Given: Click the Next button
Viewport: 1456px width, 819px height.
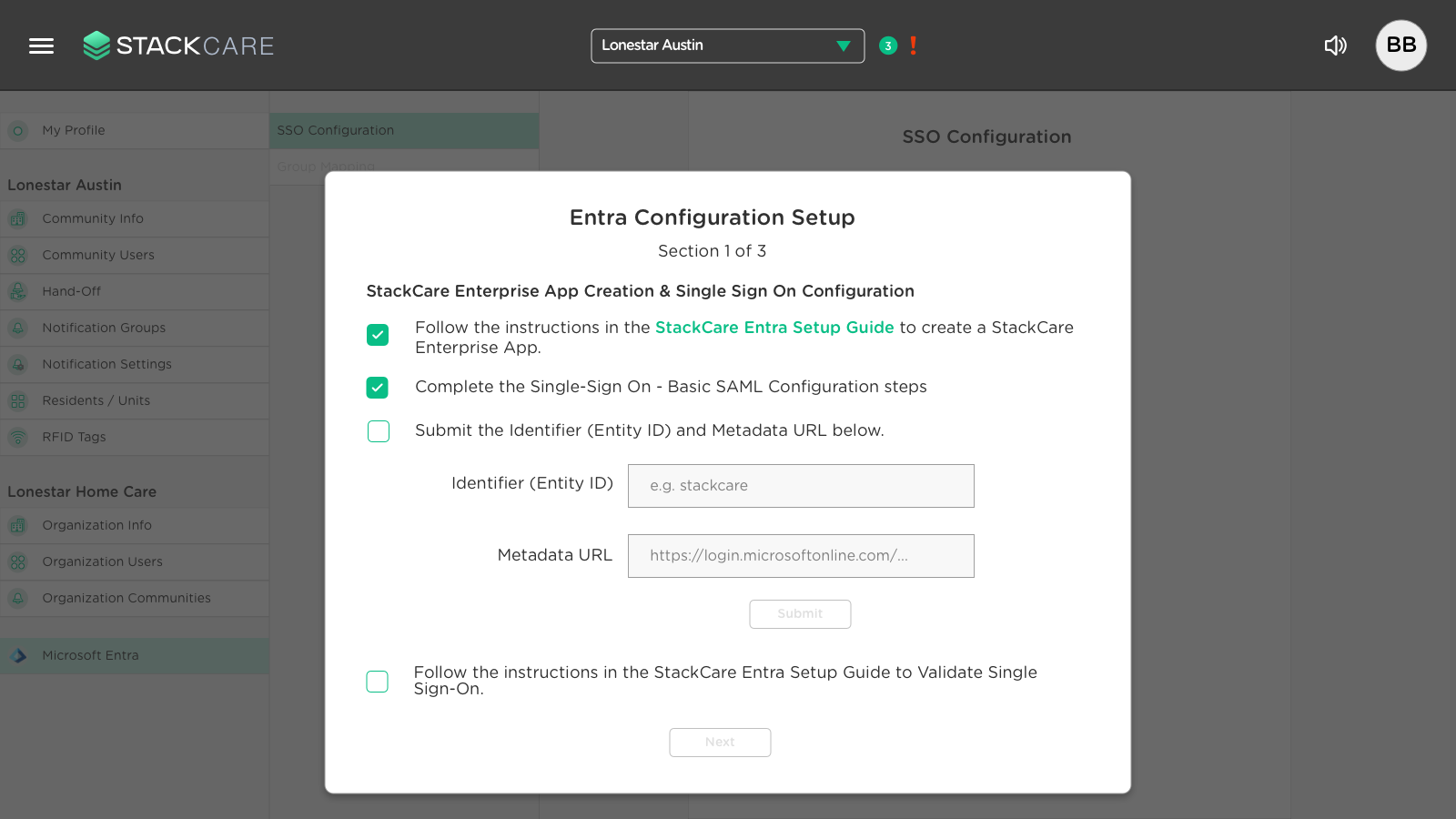Looking at the screenshot, I should [720, 743].
